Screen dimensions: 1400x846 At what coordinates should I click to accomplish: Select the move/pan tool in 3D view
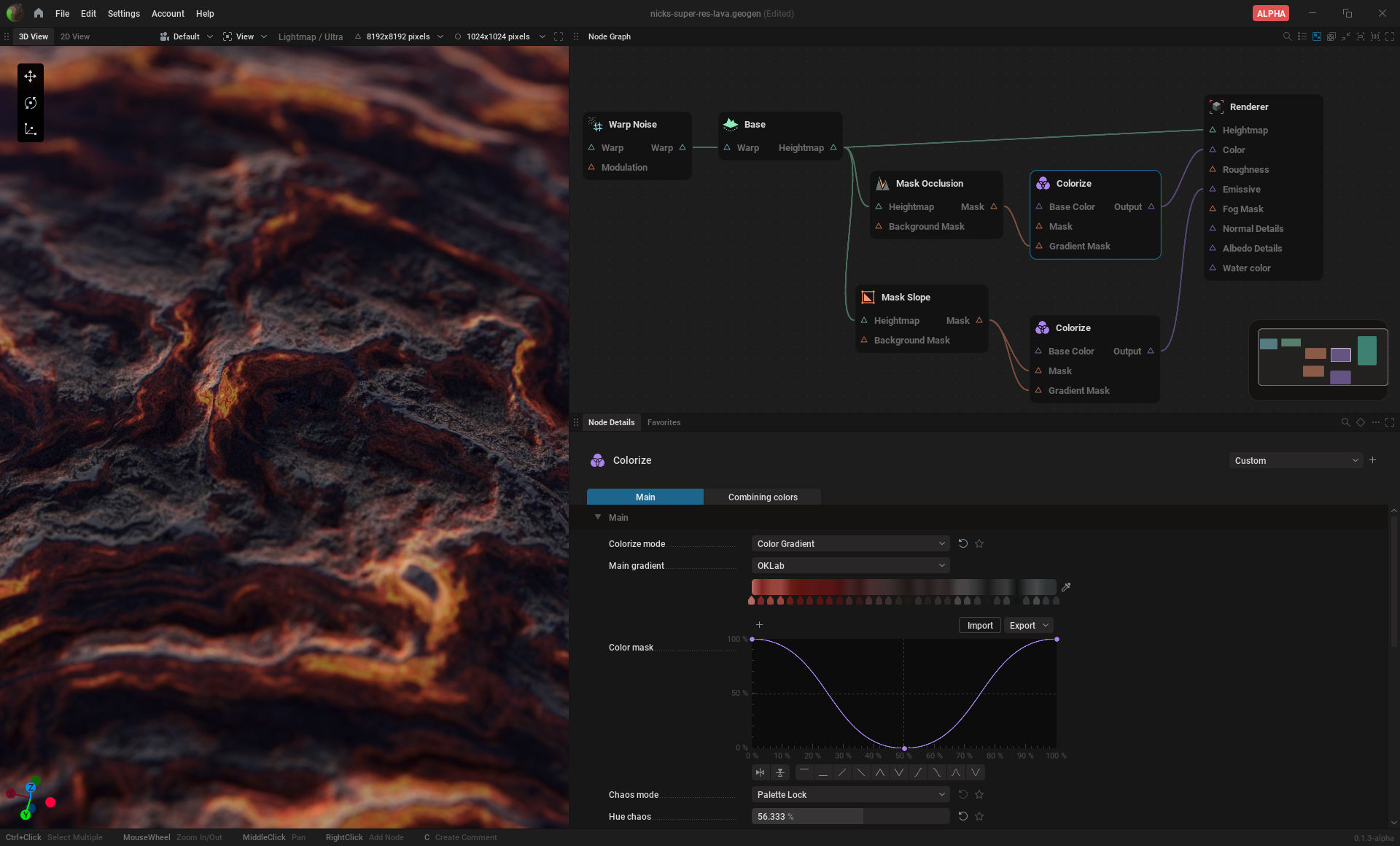coord(30,77)
